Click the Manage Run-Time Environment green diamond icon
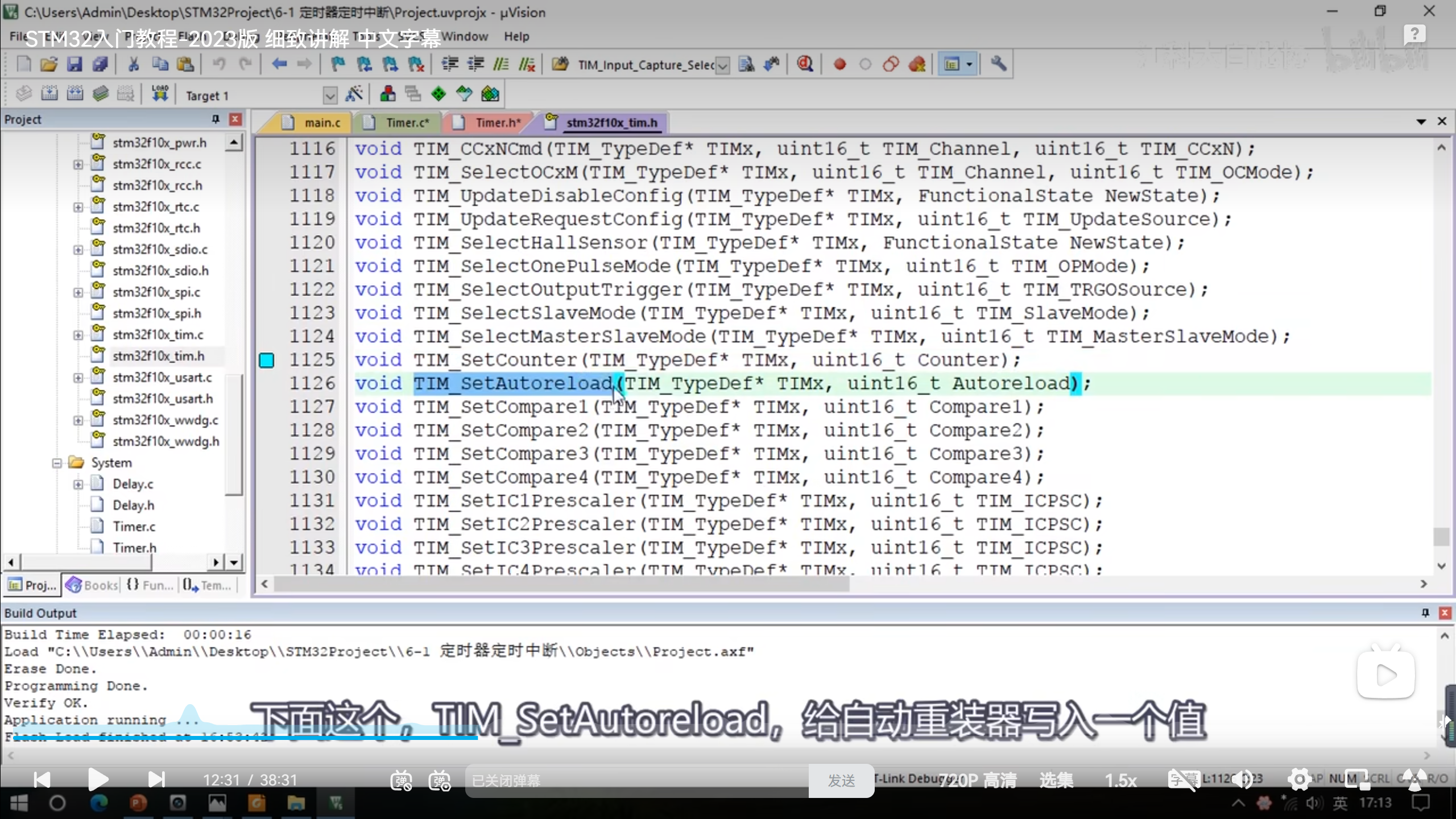The width and height of the screenshot is (1456, 819). (x=439, y=94)
